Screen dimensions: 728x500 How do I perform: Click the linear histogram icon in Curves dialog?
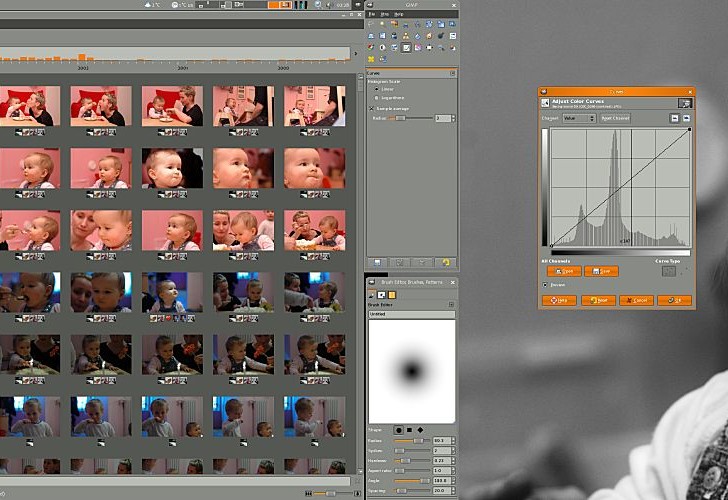click(x=674, y=118)
